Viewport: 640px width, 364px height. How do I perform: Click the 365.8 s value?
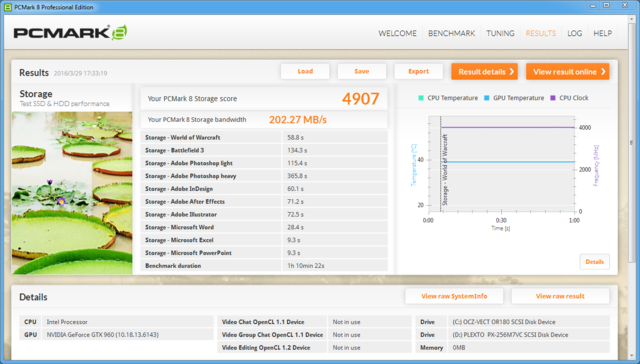[x=297, y=176]
